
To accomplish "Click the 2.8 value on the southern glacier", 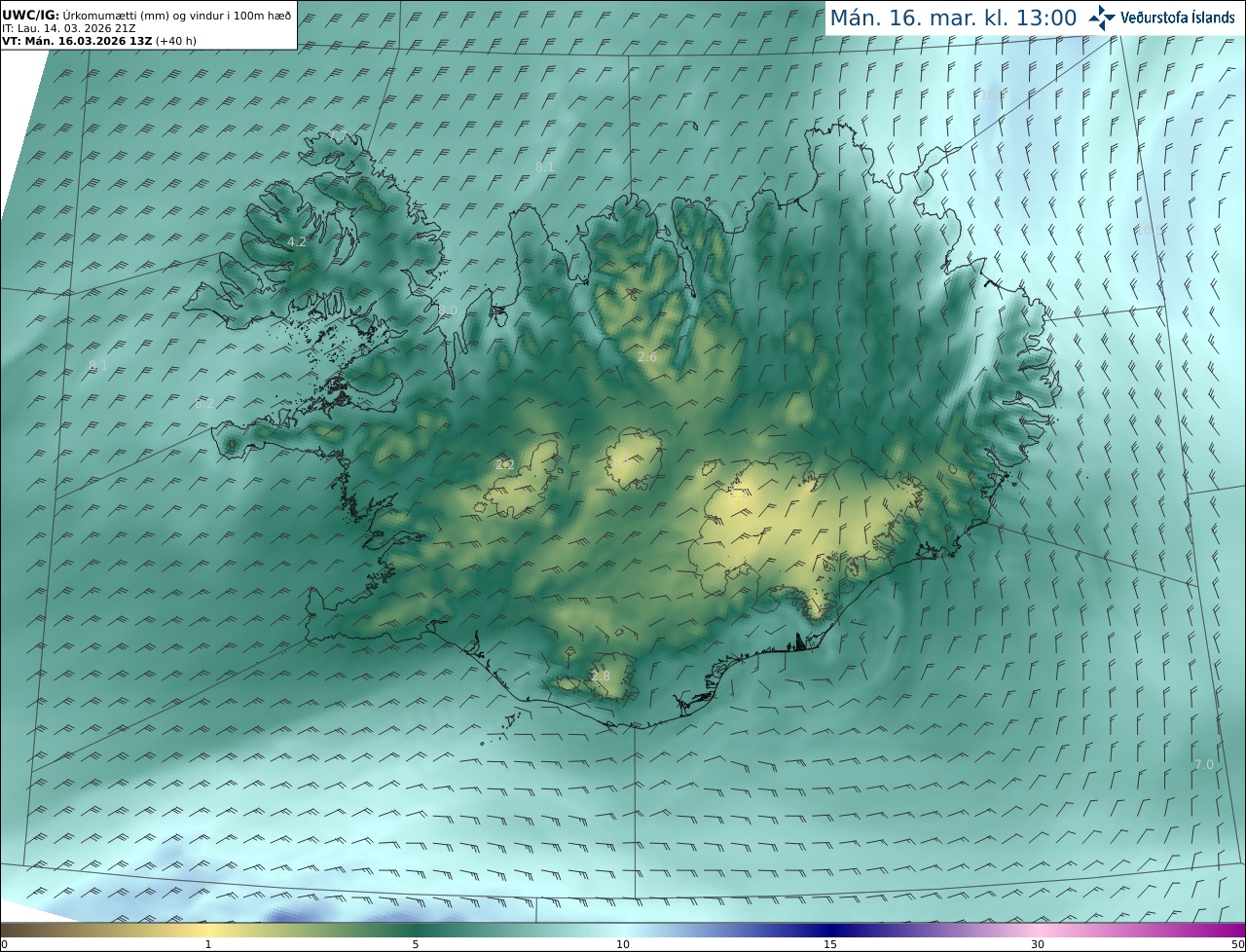I will [x=601, y=677].
